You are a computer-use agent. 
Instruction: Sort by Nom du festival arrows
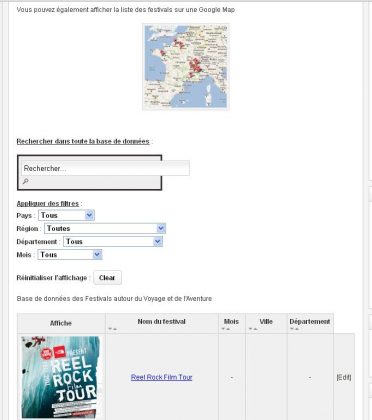[x=112, y=329]
